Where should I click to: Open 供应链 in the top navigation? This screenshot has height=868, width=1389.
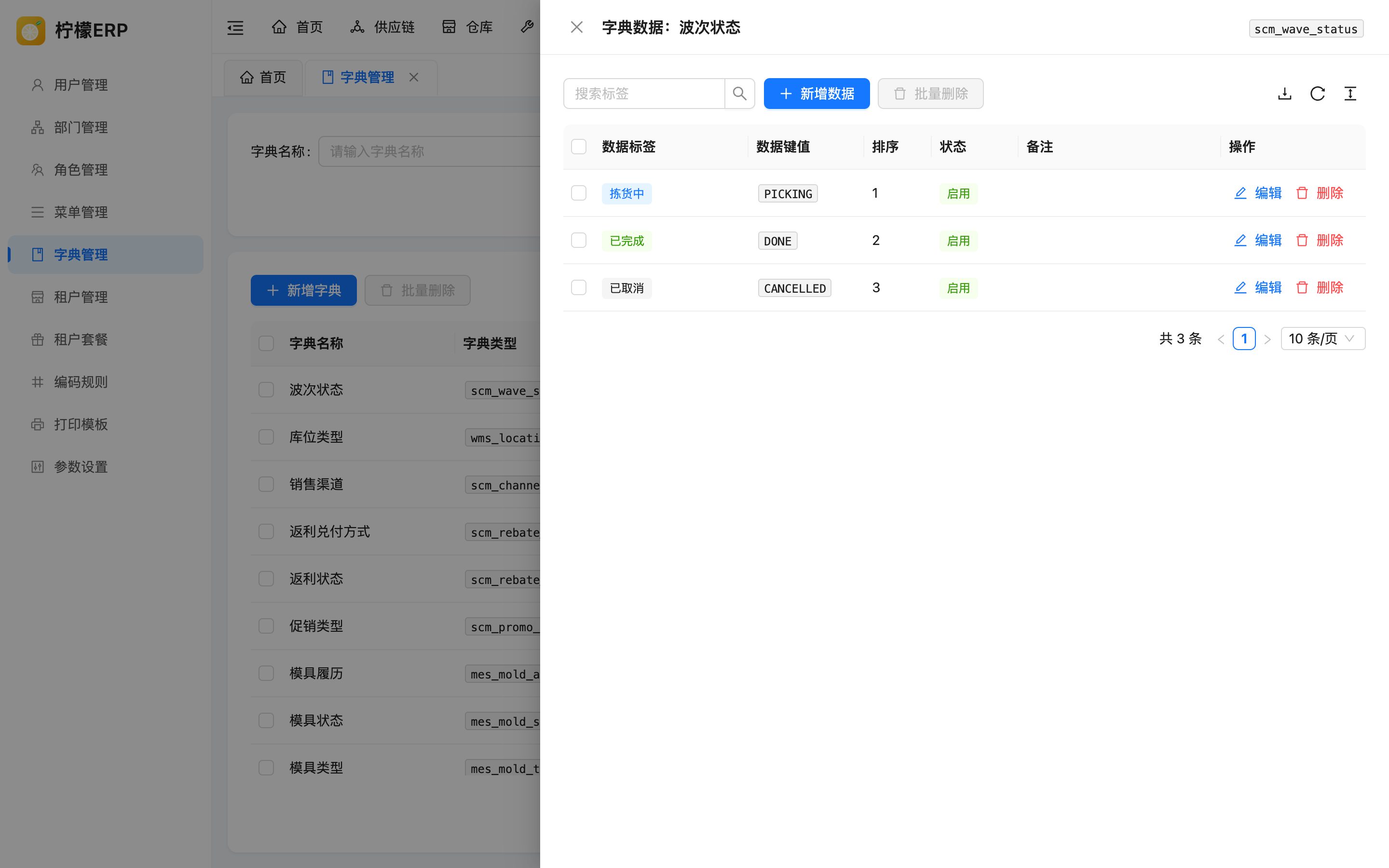(382, 27)
